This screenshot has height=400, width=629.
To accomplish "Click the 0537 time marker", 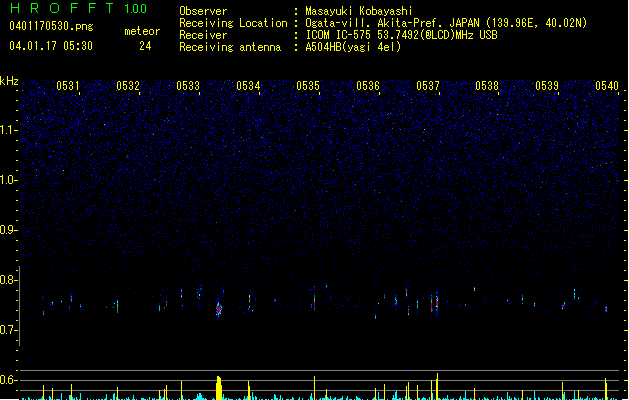I will (x=428, y=86).
